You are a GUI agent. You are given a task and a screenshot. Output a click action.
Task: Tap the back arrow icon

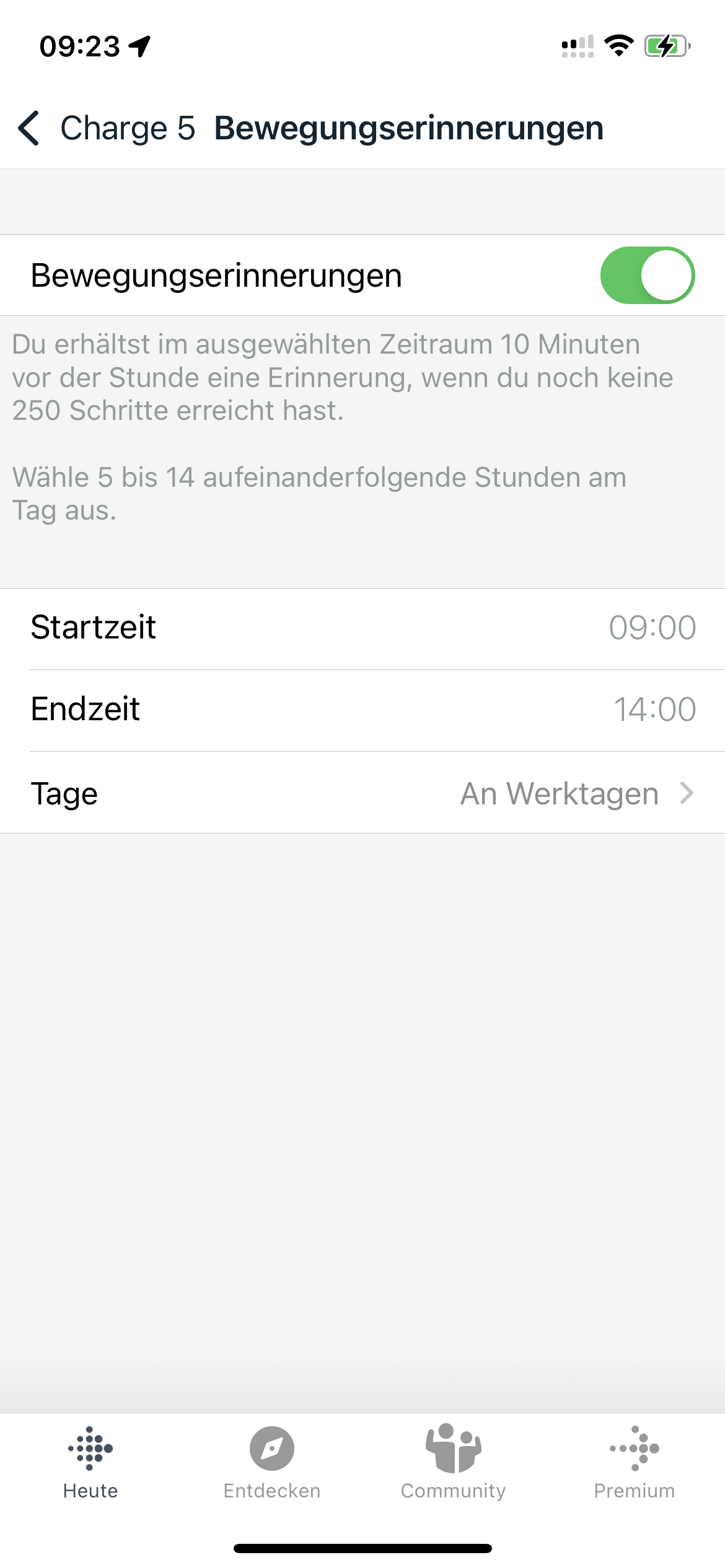coord(29,128)
